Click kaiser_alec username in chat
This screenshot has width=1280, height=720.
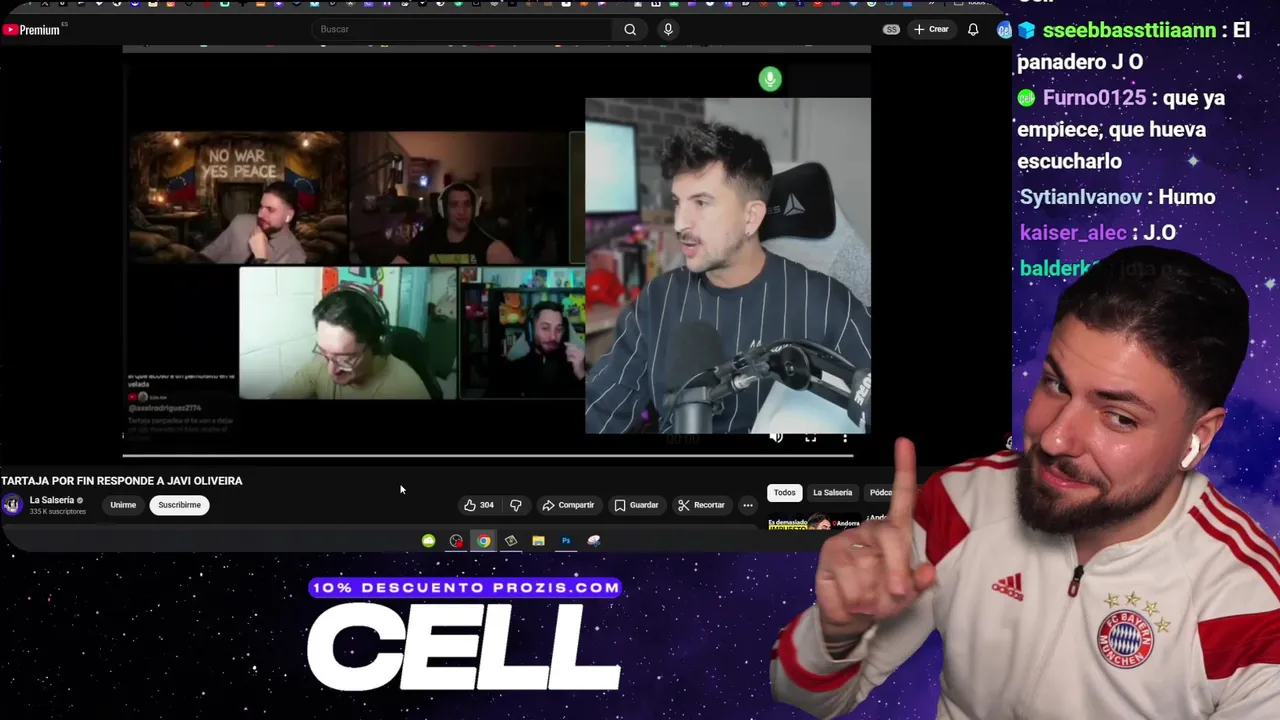tap(1073, 233)
